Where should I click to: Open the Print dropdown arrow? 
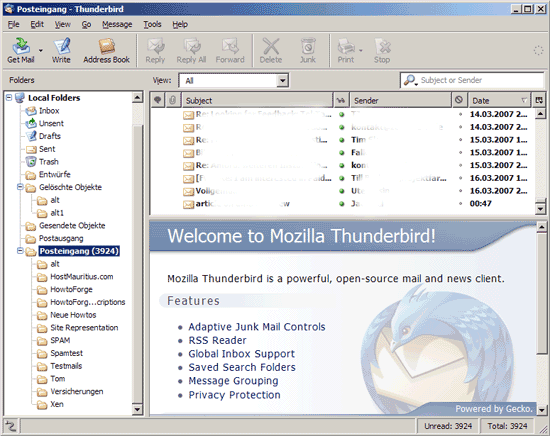coord(361,51)
